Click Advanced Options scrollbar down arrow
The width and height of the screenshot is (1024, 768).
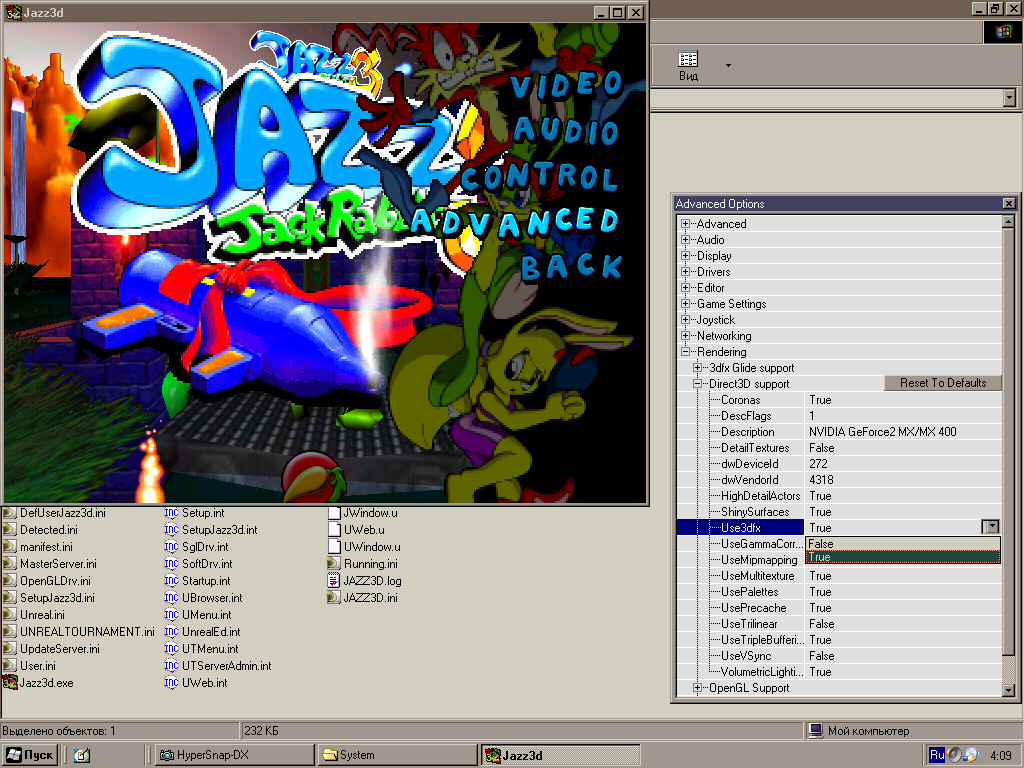[x=1008, y=690]
